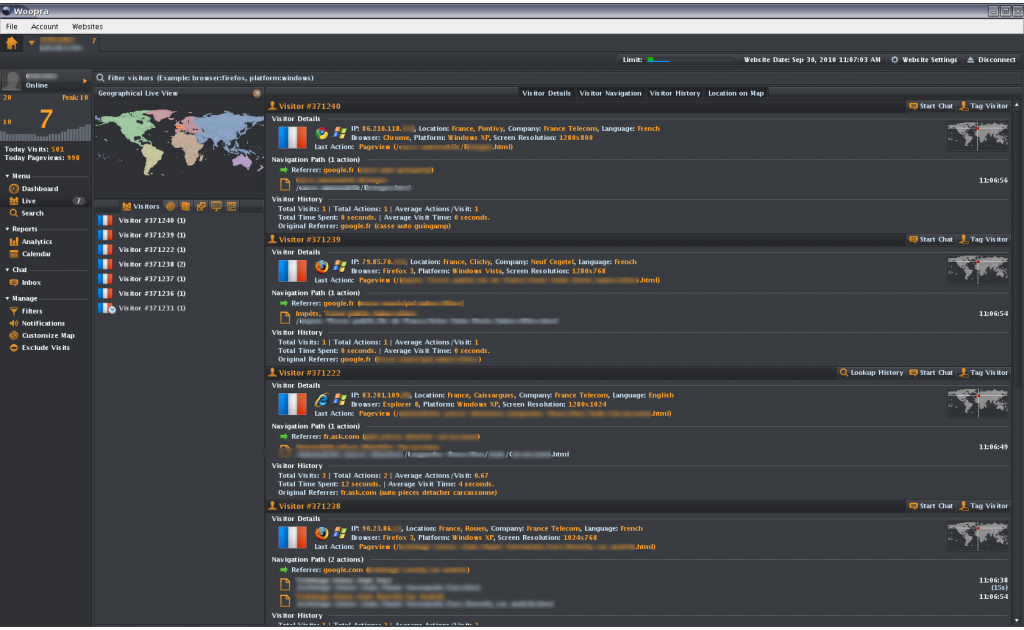Toggle the Location on Map section tab

click(x=736, y=93)
